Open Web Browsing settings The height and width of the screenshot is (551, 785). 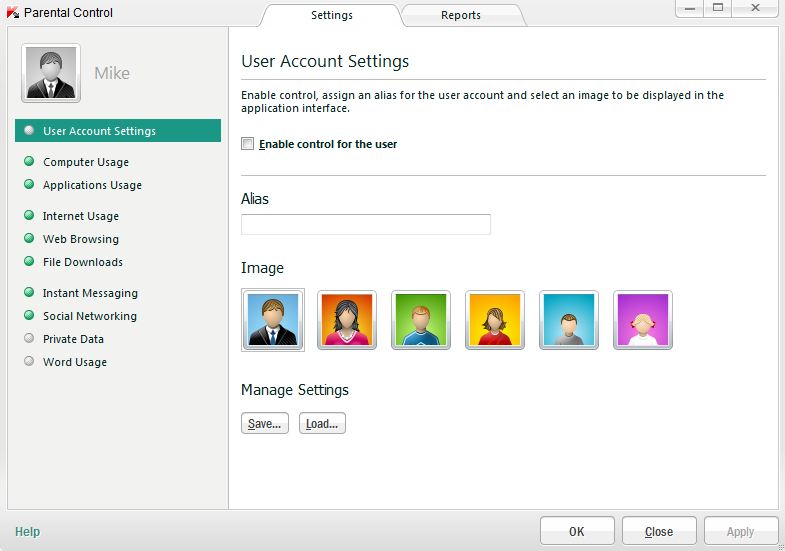(80, 239)
